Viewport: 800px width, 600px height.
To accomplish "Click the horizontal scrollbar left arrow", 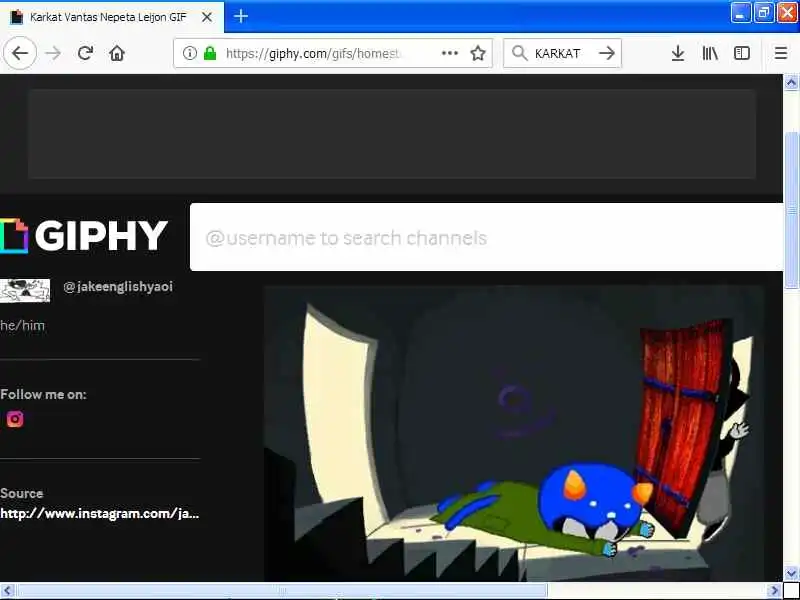I will click(x=7, y=590).
